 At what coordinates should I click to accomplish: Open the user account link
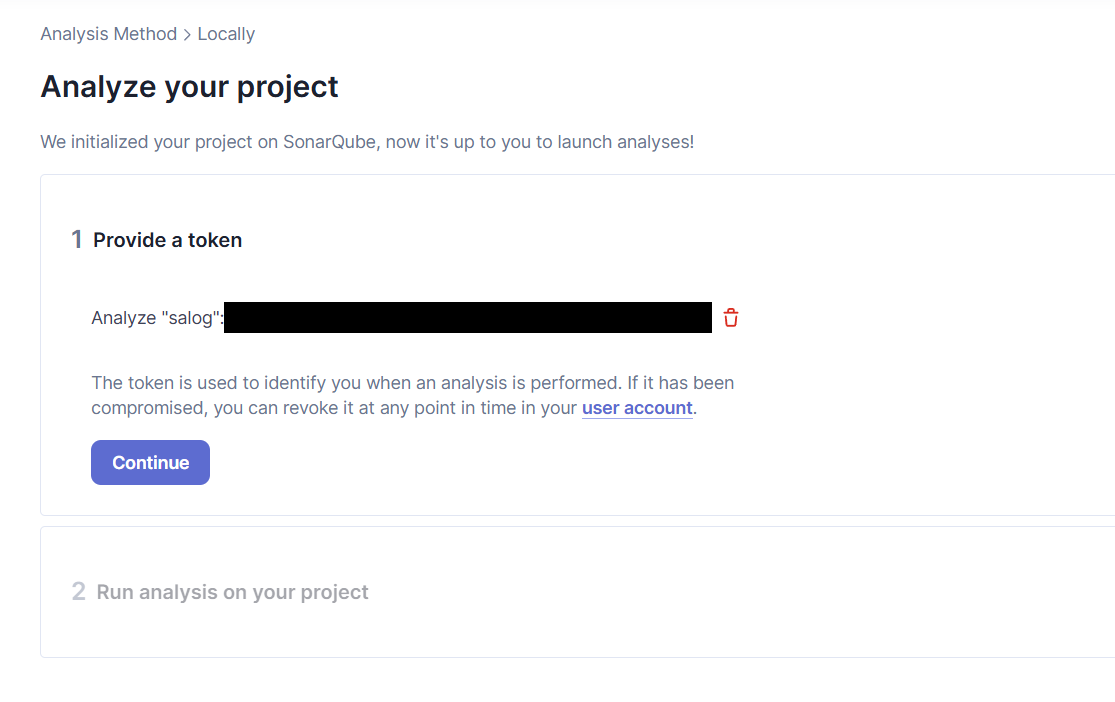click(637, 408)
